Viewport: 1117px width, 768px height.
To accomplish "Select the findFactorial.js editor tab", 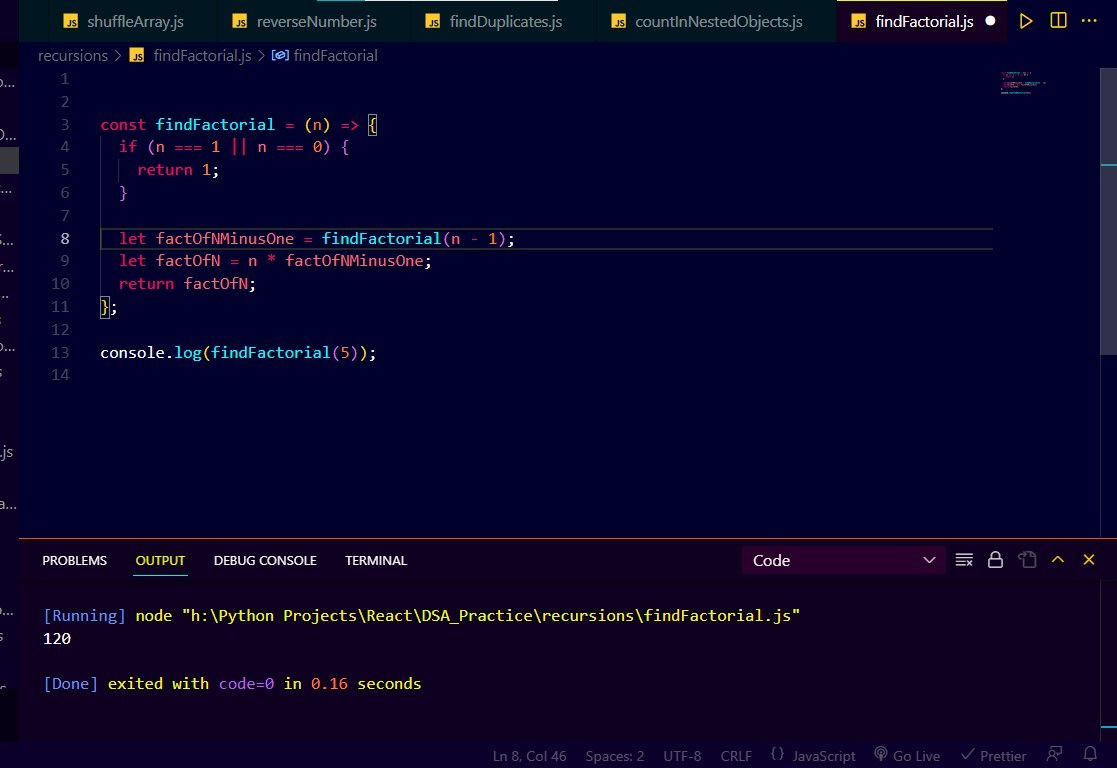I will 923,21.
